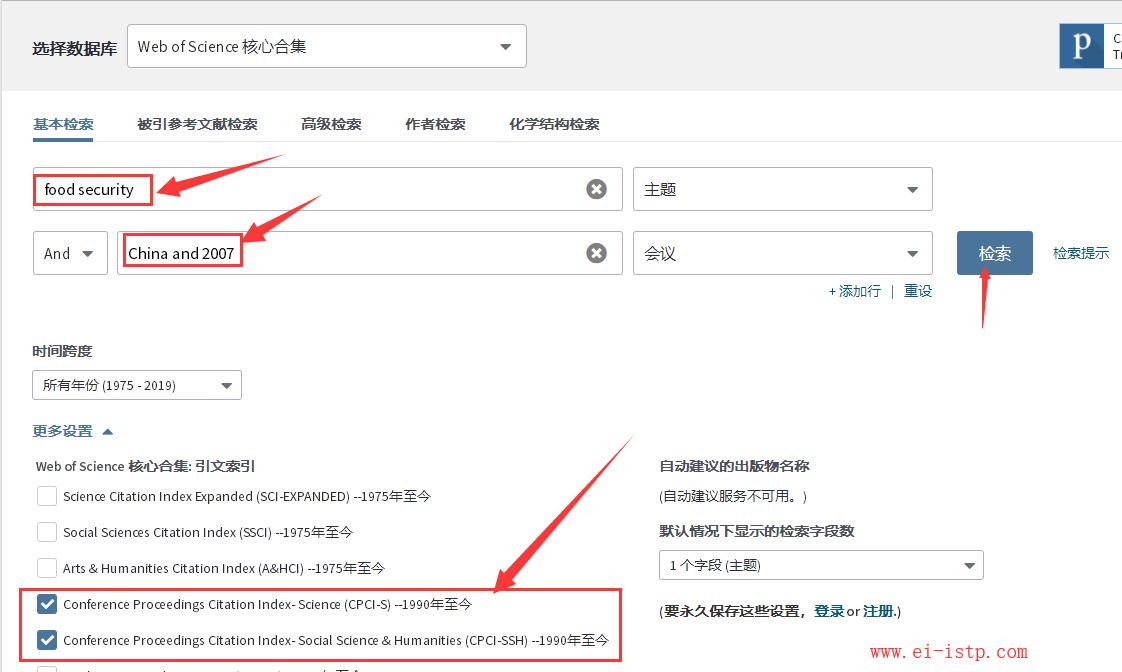Click the Web of Science 核心合集: 引文索引 heading
1122x672 pixels.
145,466
